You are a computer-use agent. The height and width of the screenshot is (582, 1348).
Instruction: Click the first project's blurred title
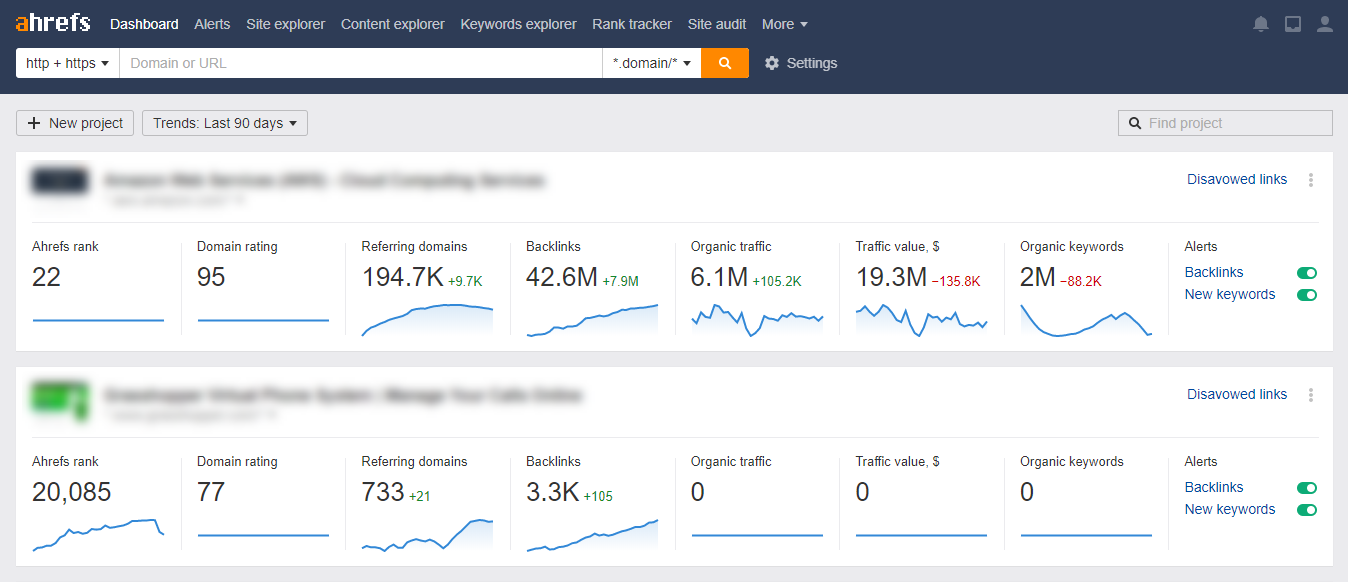pos(325,181)
